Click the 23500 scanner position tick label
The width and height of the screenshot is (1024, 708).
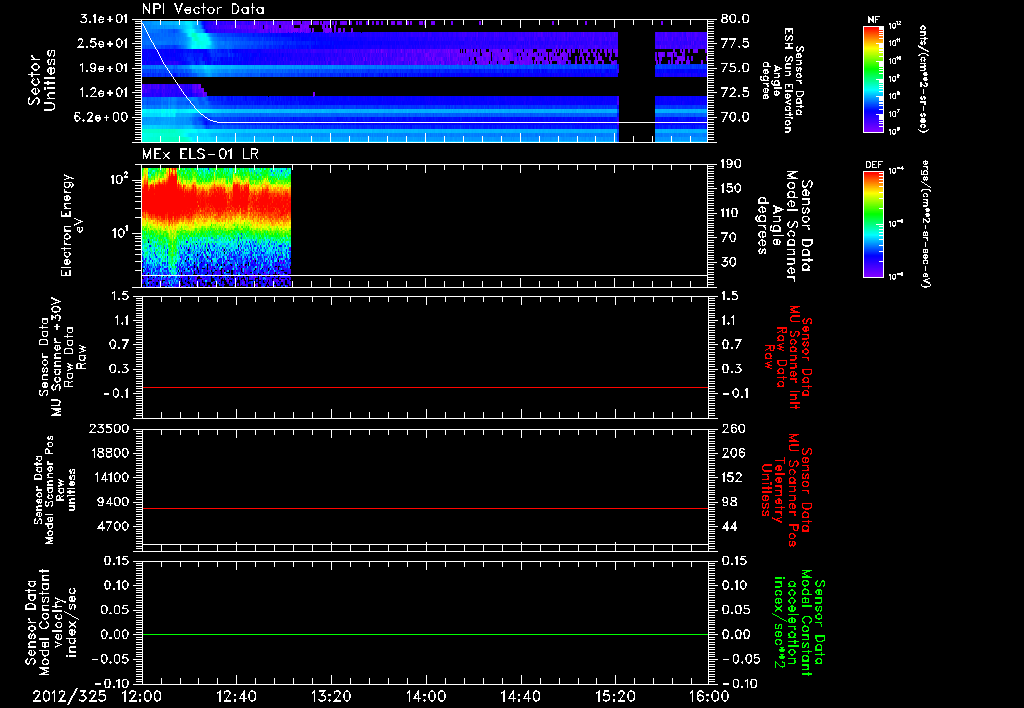point(108,428)
